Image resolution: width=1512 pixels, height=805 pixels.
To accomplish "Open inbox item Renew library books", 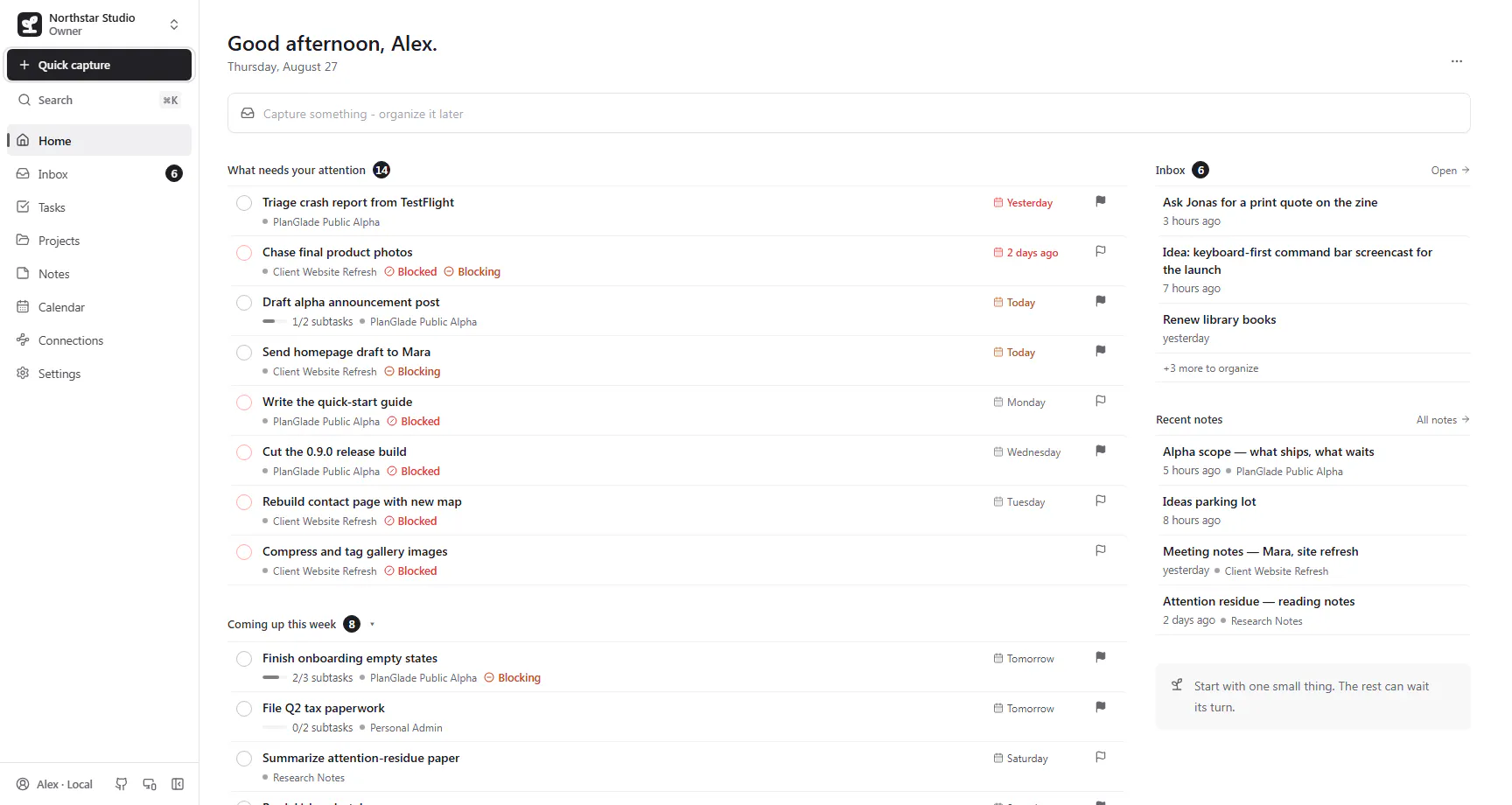I will point(1312,328).
